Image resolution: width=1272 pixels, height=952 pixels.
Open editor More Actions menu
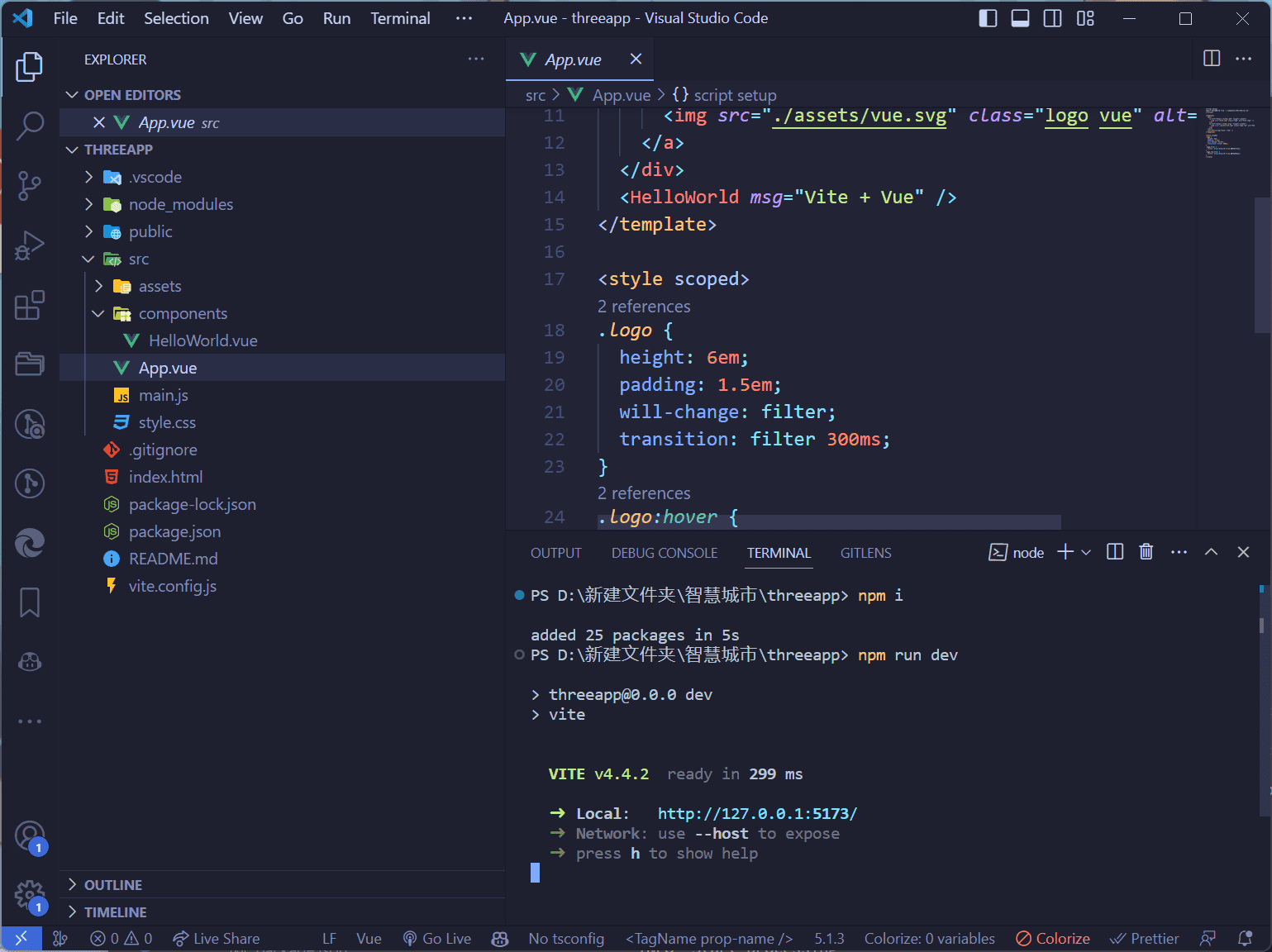(1243, 59)
